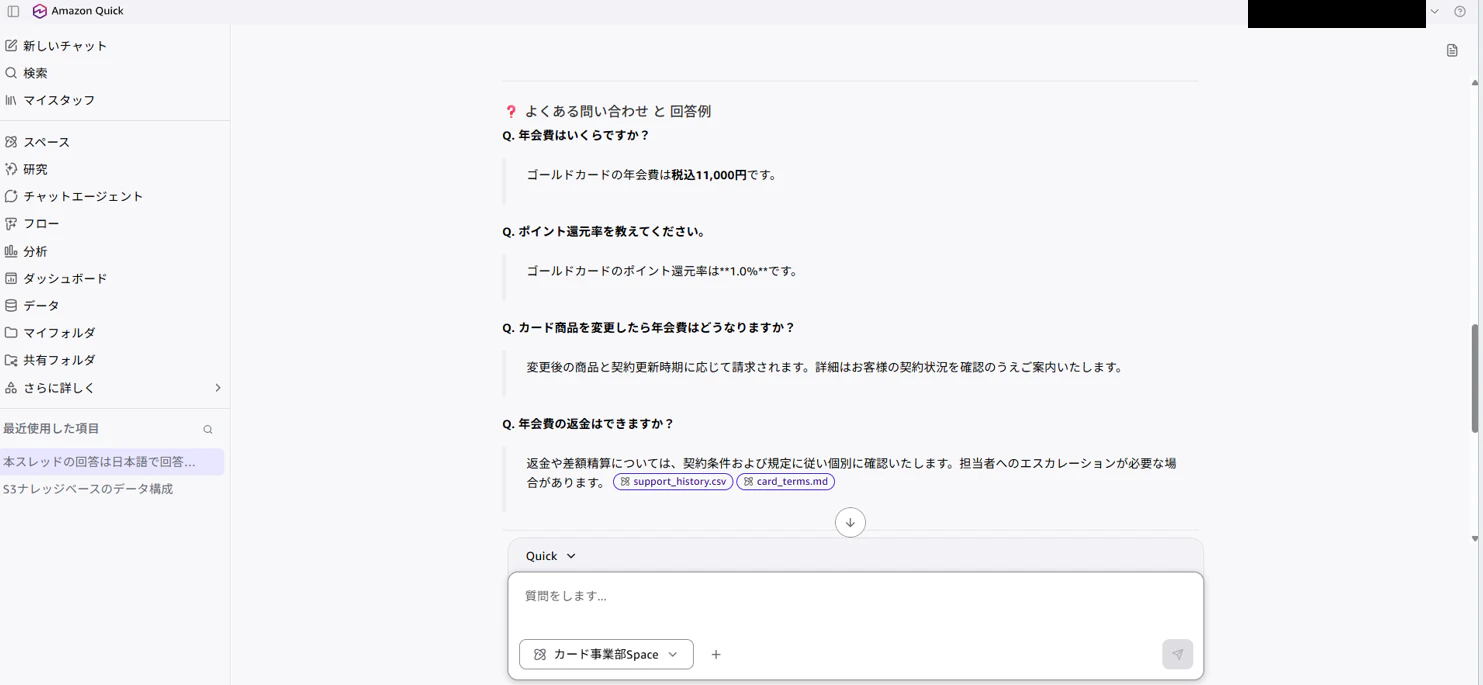Click the フロー icon
The width and height of the screenshot is (1483, 685).
[11, 224]
